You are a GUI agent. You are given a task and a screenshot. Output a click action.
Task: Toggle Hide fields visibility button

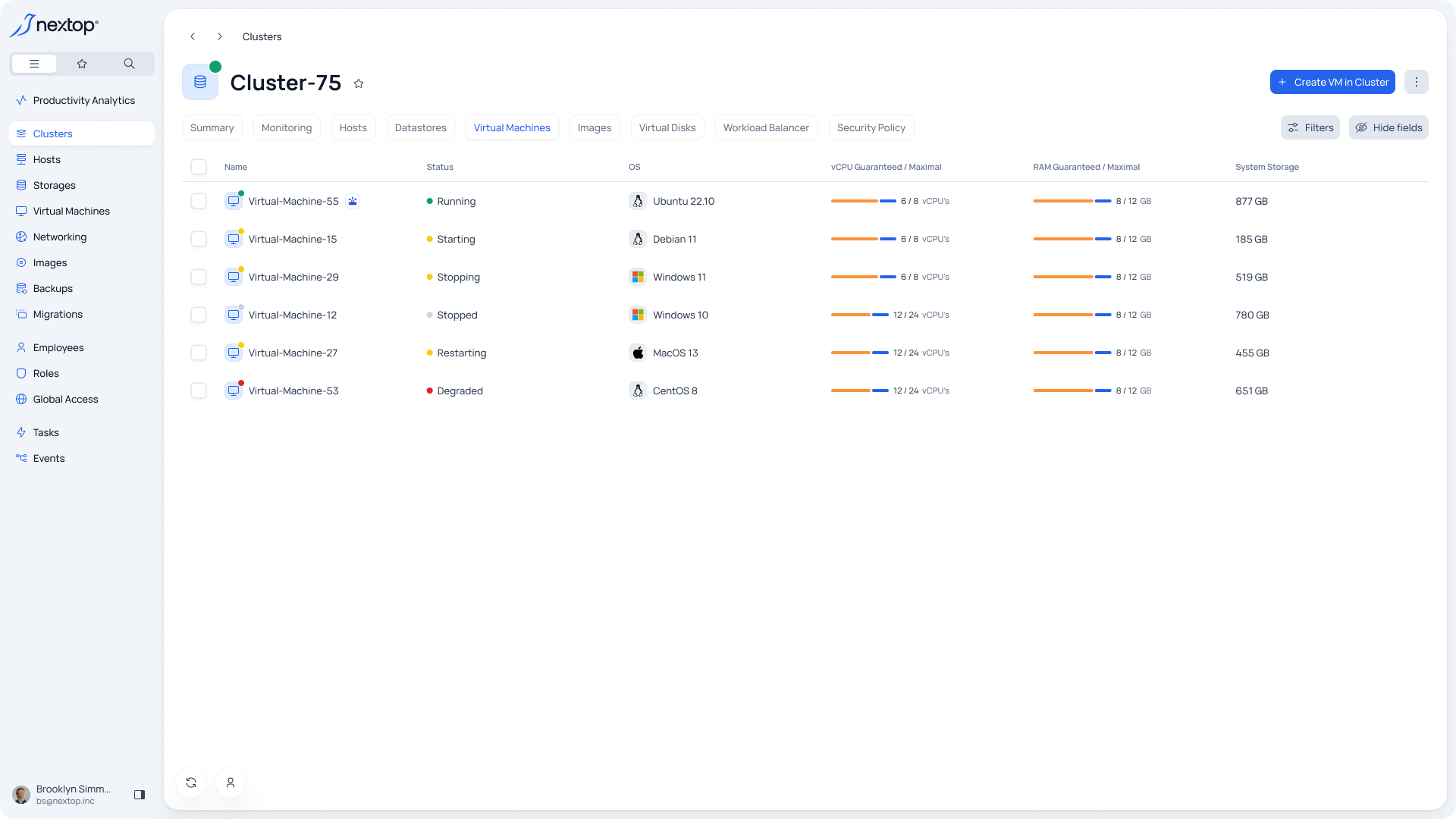(x=1388, y=127)
